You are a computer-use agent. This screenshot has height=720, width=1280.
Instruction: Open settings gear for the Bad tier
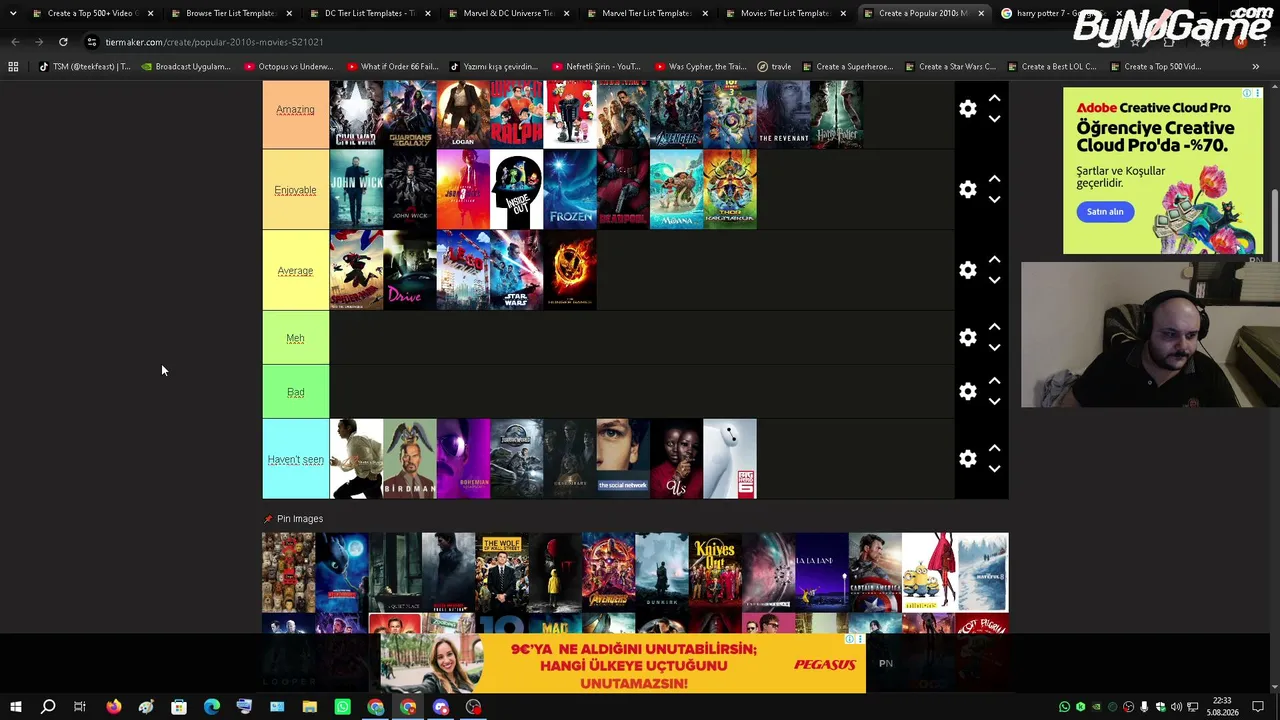point(967,391)
